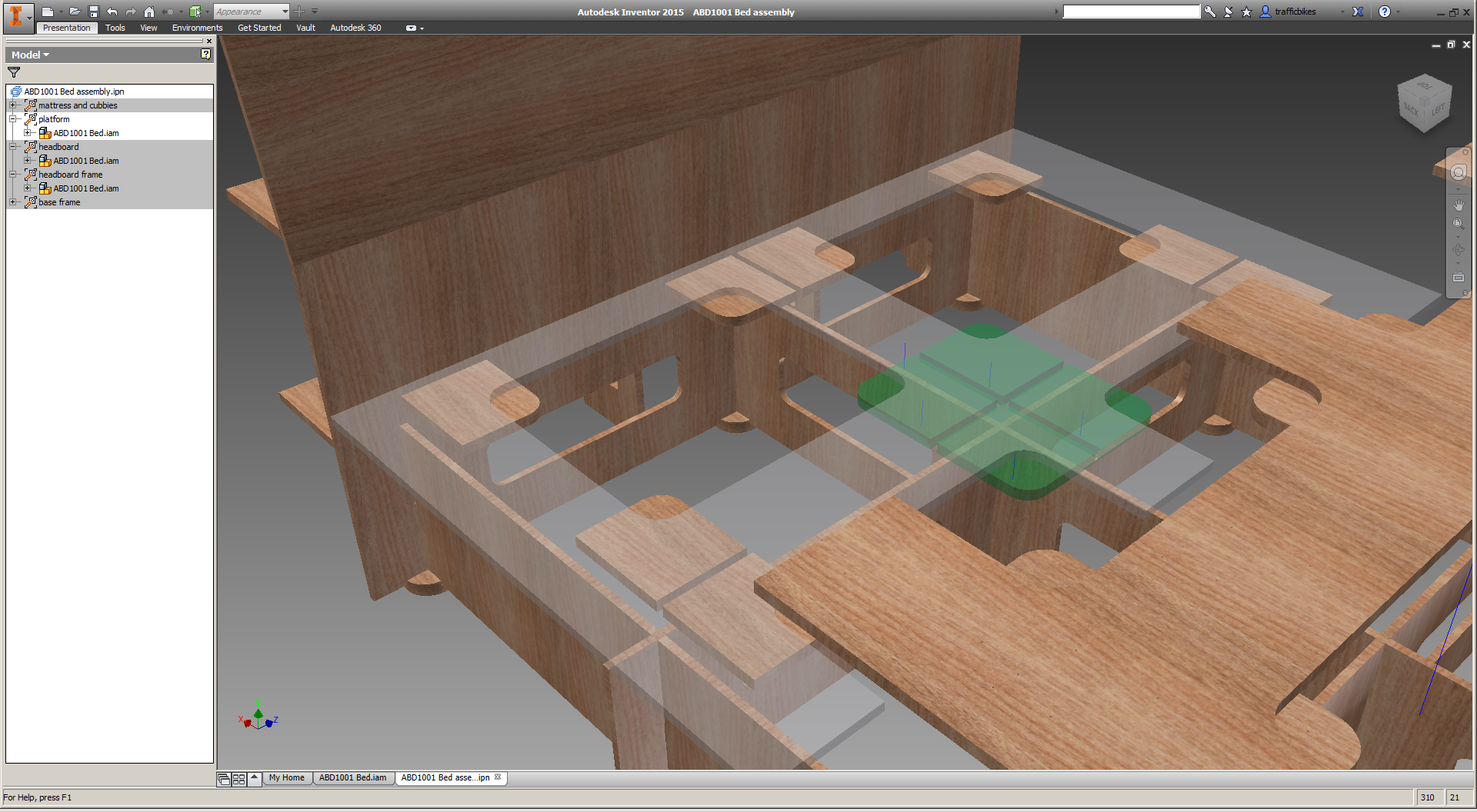Click the Material/component cube icon
The height and width of the screenshot is (812, 1477).
pyautogui.click(x=195, y=12)
